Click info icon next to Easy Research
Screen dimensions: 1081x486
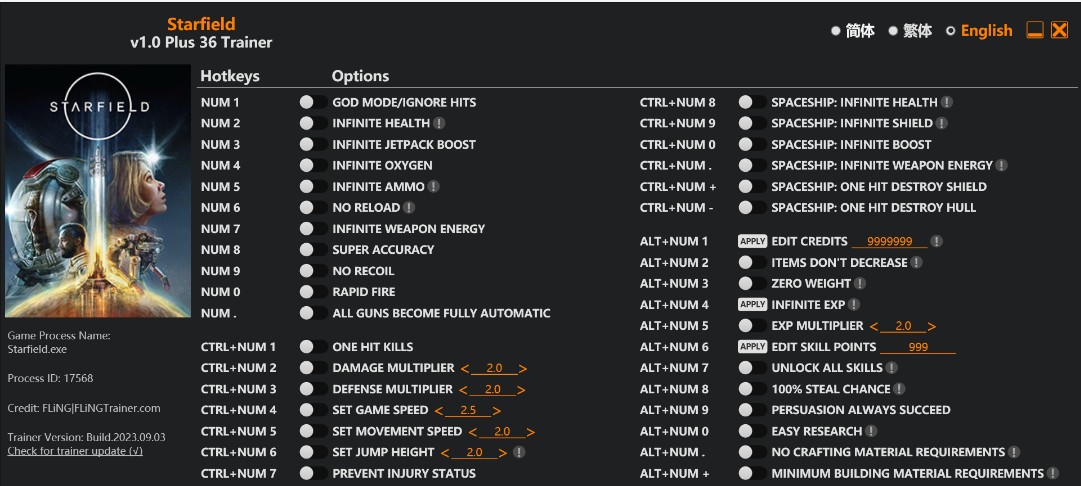tap(871, 431)
